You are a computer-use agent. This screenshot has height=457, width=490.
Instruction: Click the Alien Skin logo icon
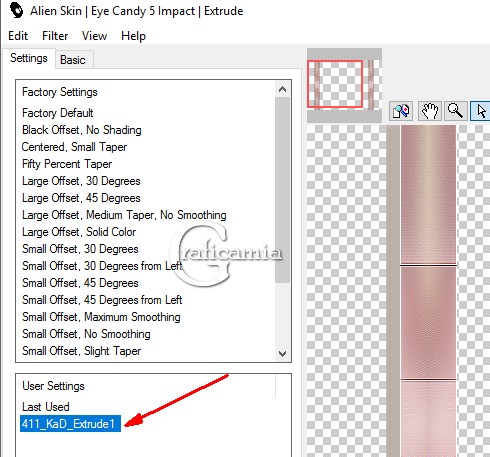point(16,10)
